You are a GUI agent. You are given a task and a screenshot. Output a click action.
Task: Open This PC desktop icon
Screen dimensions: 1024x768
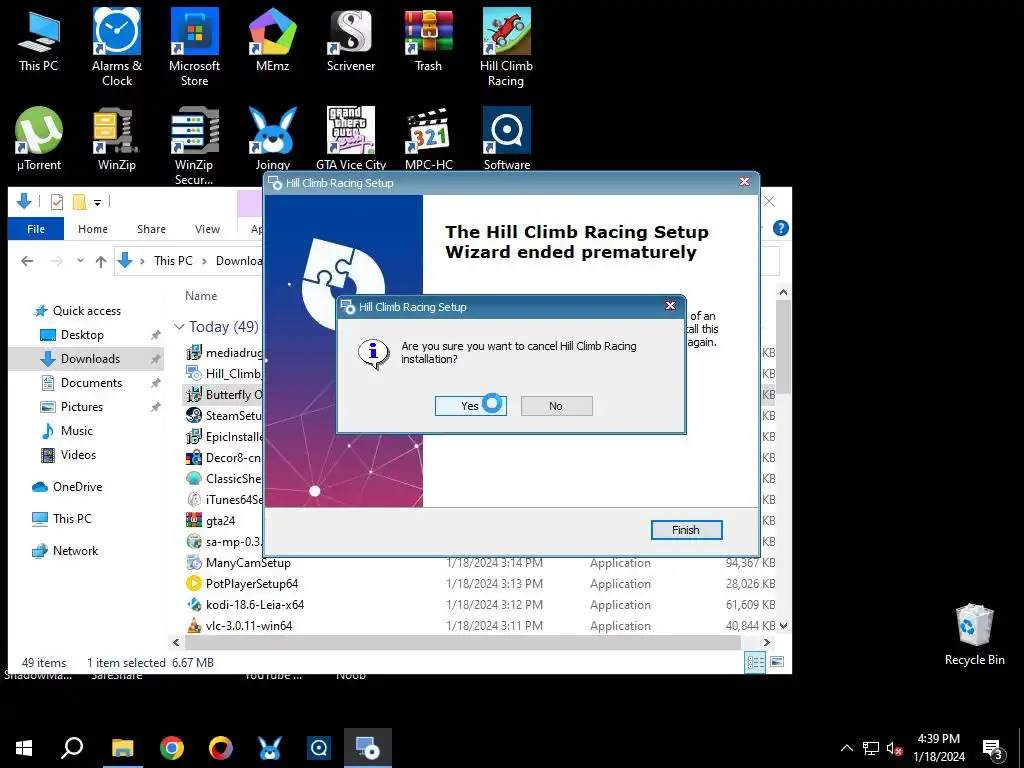(39, 40)
